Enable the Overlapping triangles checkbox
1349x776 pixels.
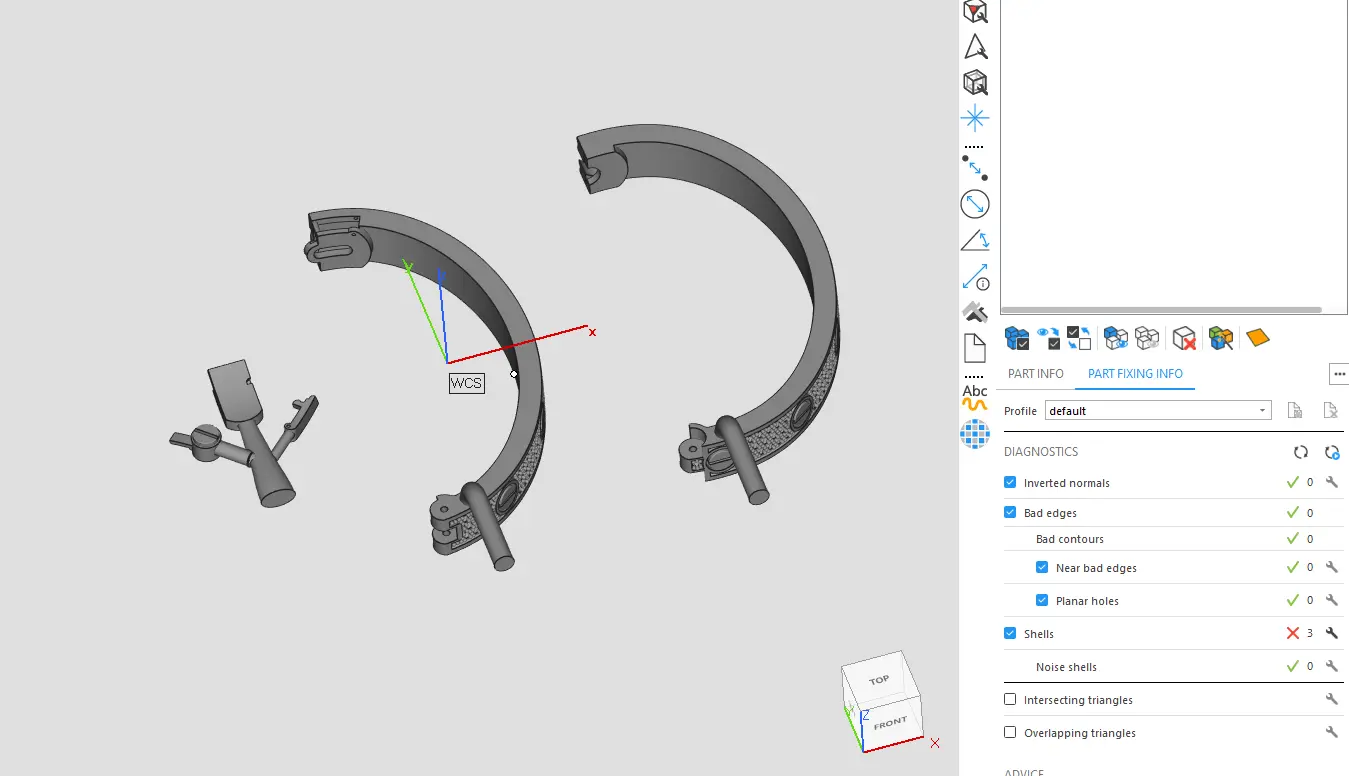click(x=1010, y=733)
